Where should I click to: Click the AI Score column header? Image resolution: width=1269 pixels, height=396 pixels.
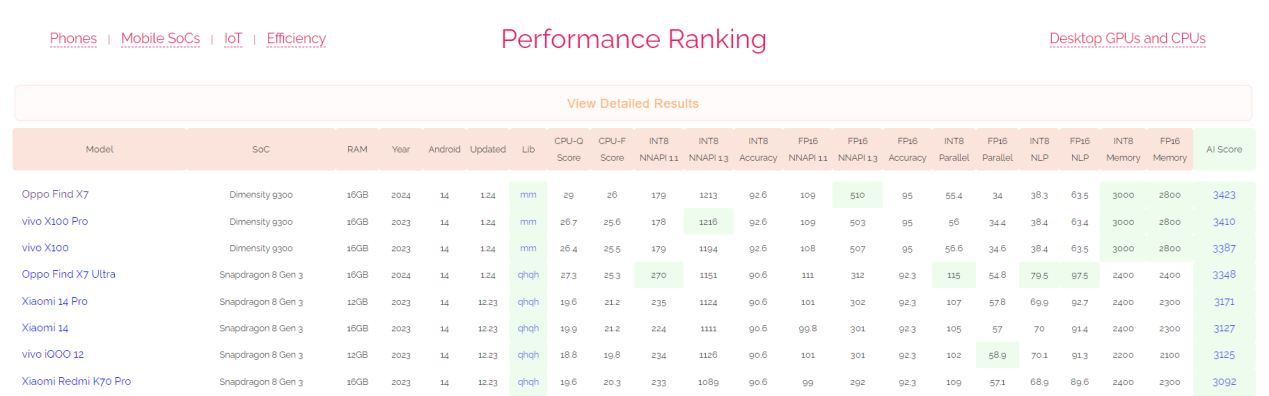1224,149
